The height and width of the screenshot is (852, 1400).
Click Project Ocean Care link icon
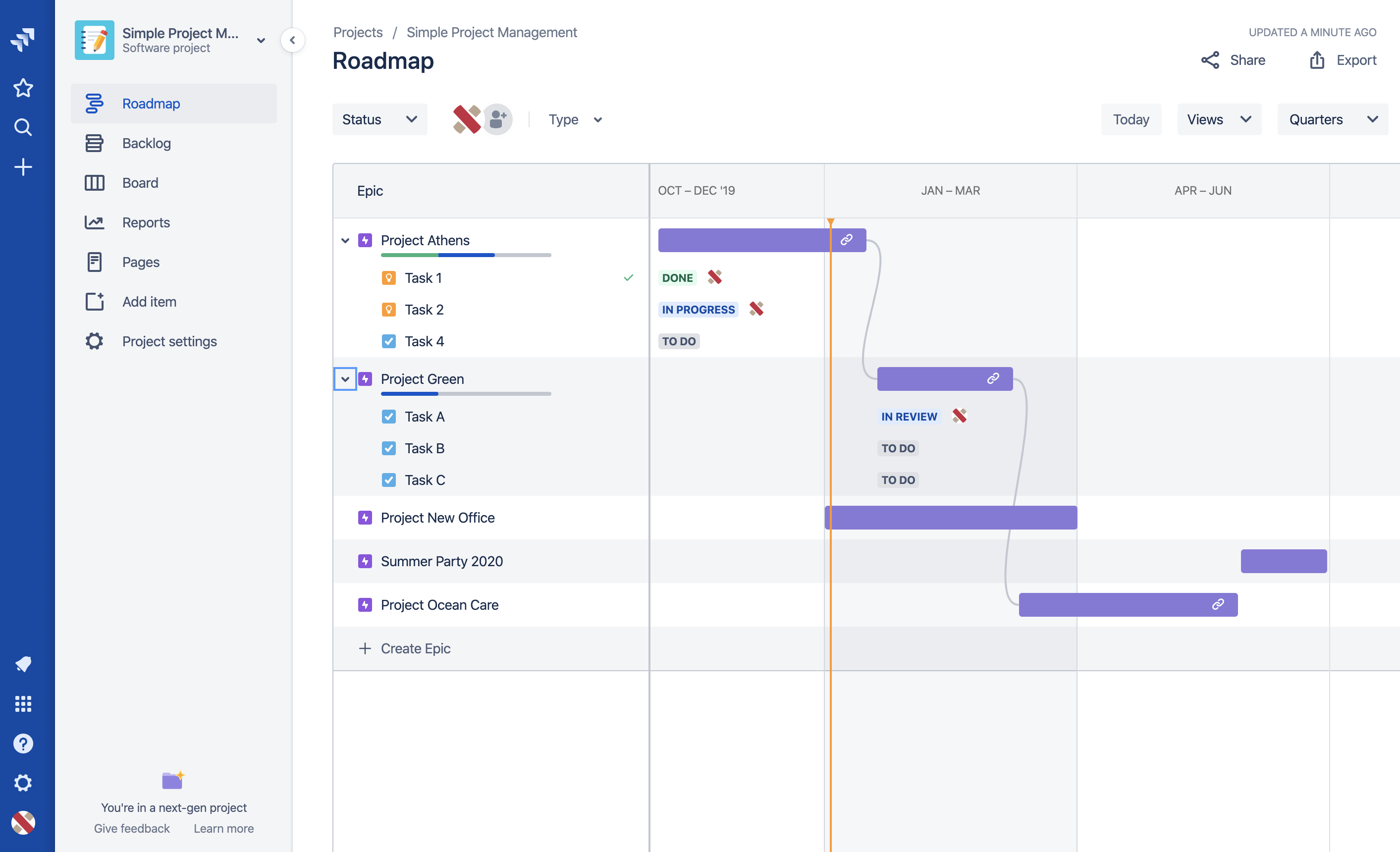[1218, 604]
